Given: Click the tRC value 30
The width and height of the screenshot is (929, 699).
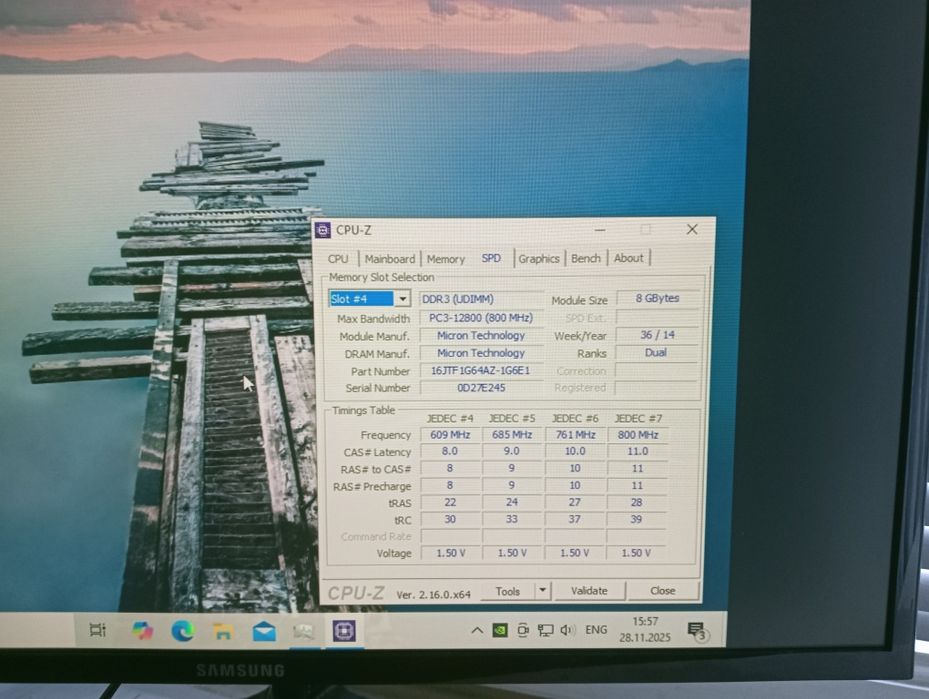Looking at the screenshot, I should click(x=450, y=519).
